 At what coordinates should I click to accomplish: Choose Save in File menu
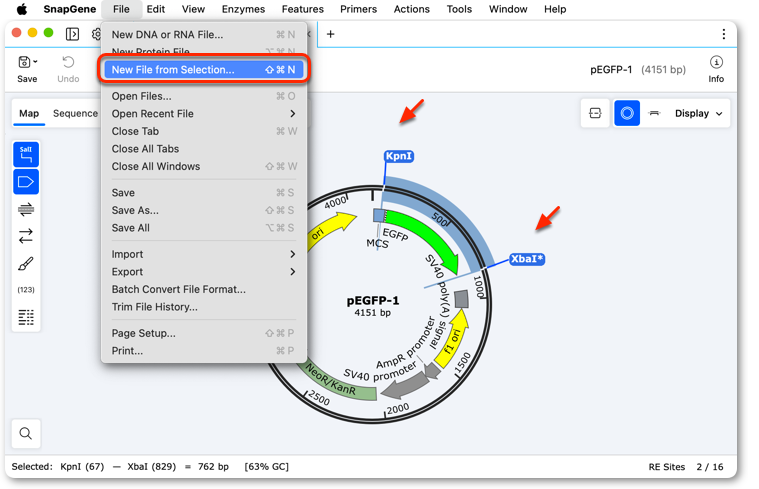203,193
